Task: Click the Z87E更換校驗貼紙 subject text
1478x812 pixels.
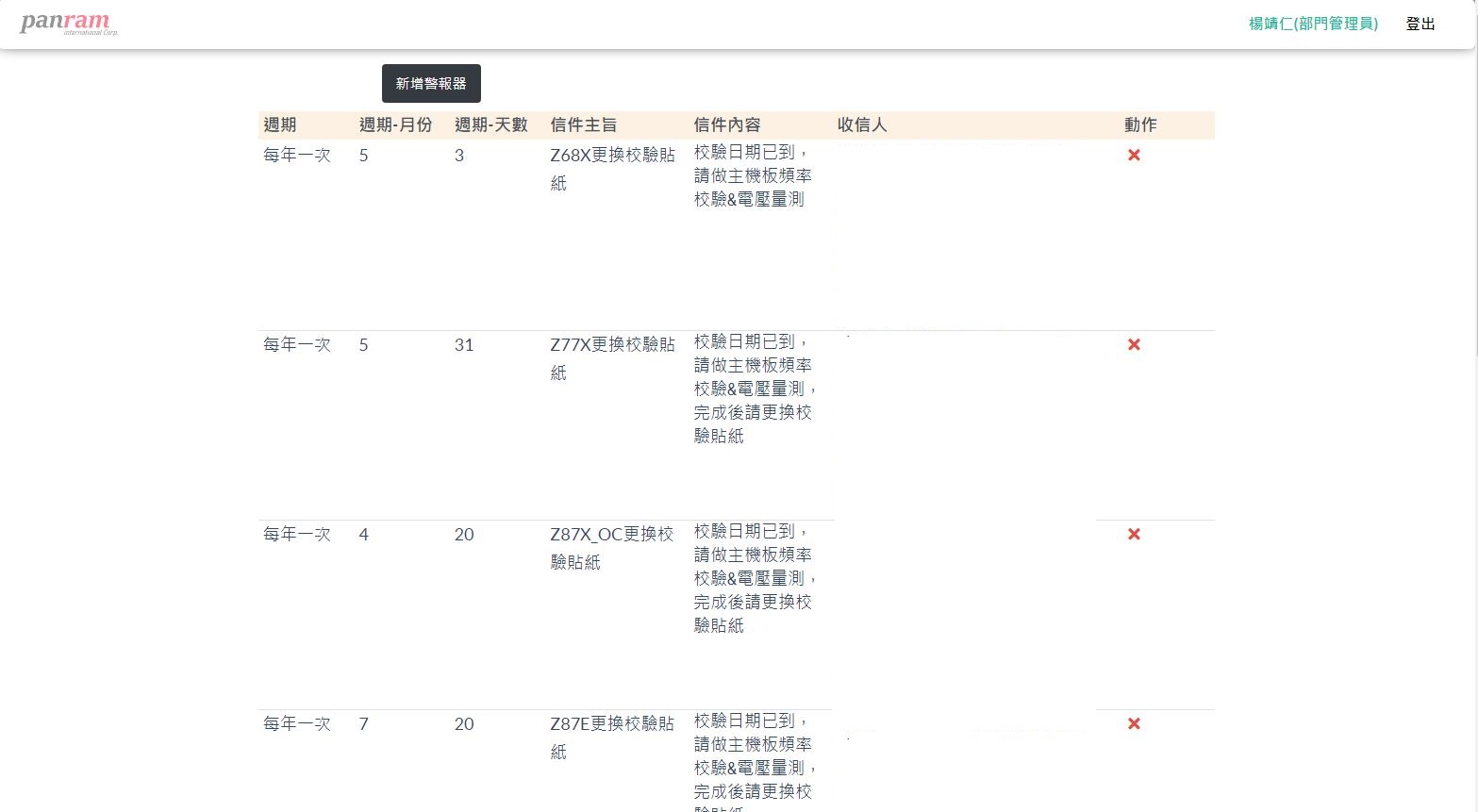Action: (611, 737)
